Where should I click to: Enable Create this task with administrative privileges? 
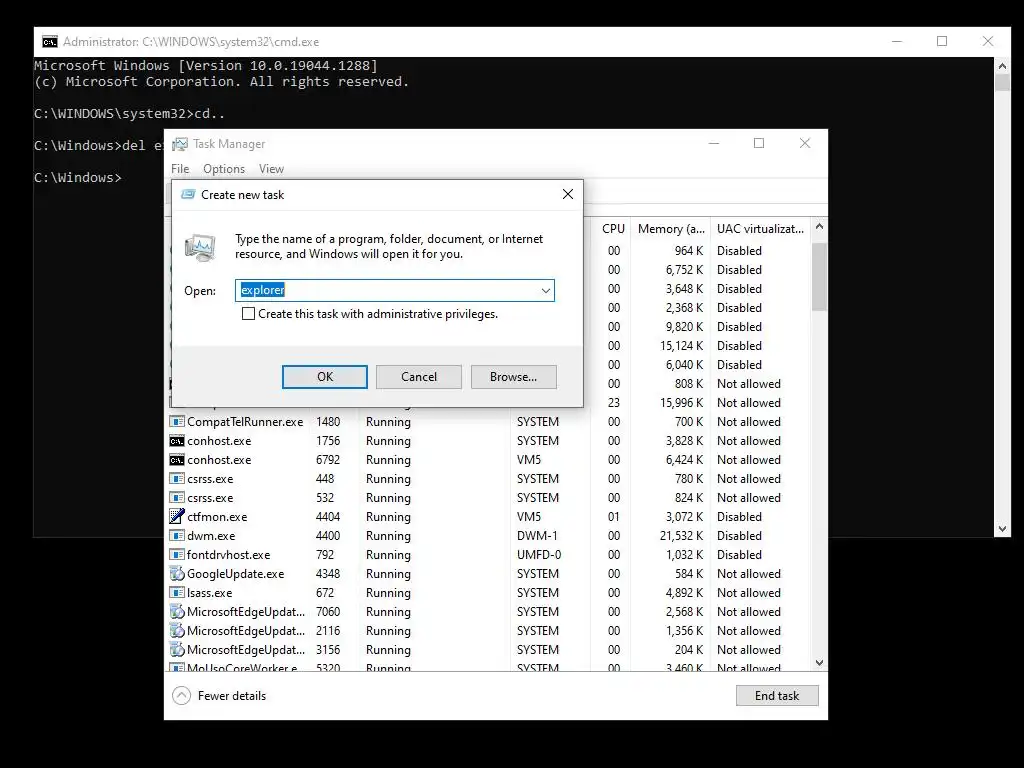pos(248,314)
